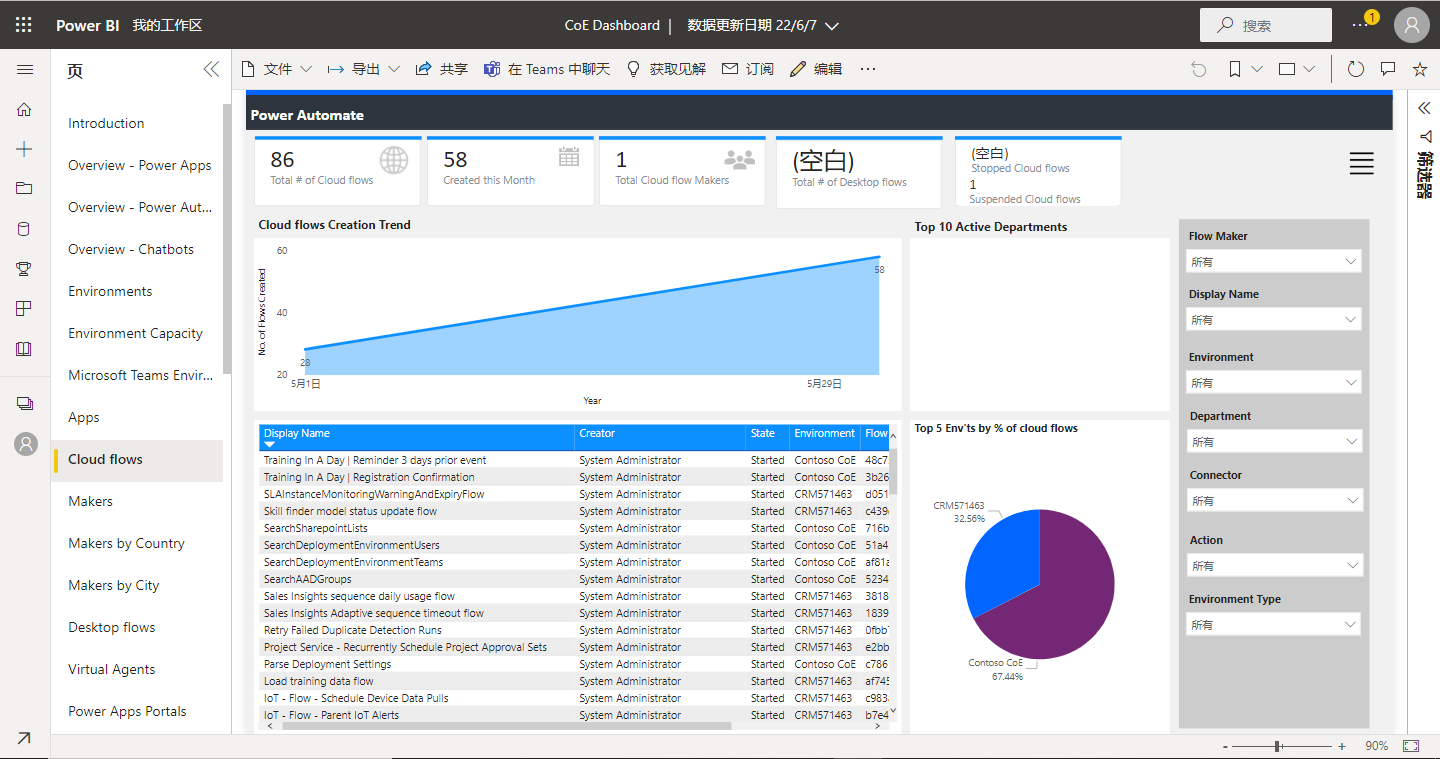Screen dimensions: 1440x759
Task: Open the comments icon
Action: [x=1388, y=69]
